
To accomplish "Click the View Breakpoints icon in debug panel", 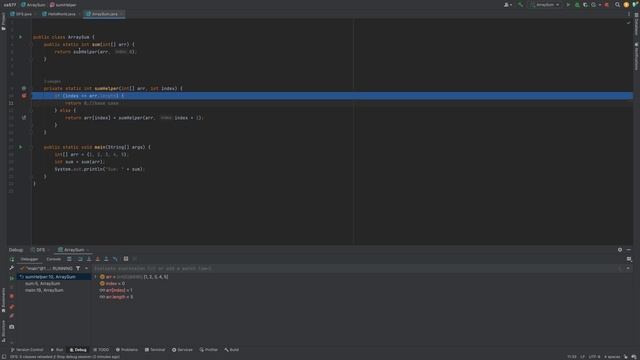I will (11, 307).
